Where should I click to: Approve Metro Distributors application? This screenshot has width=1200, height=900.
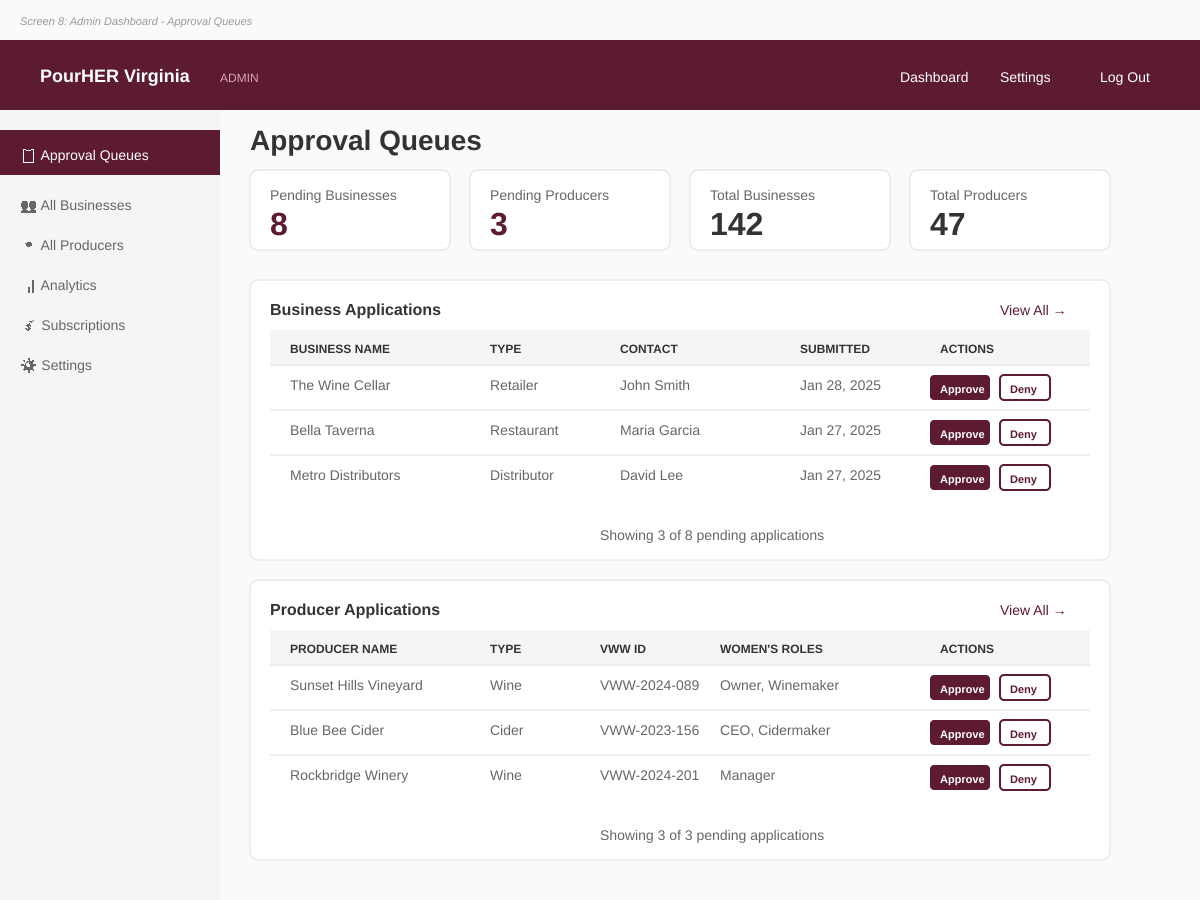pos(960,478)
